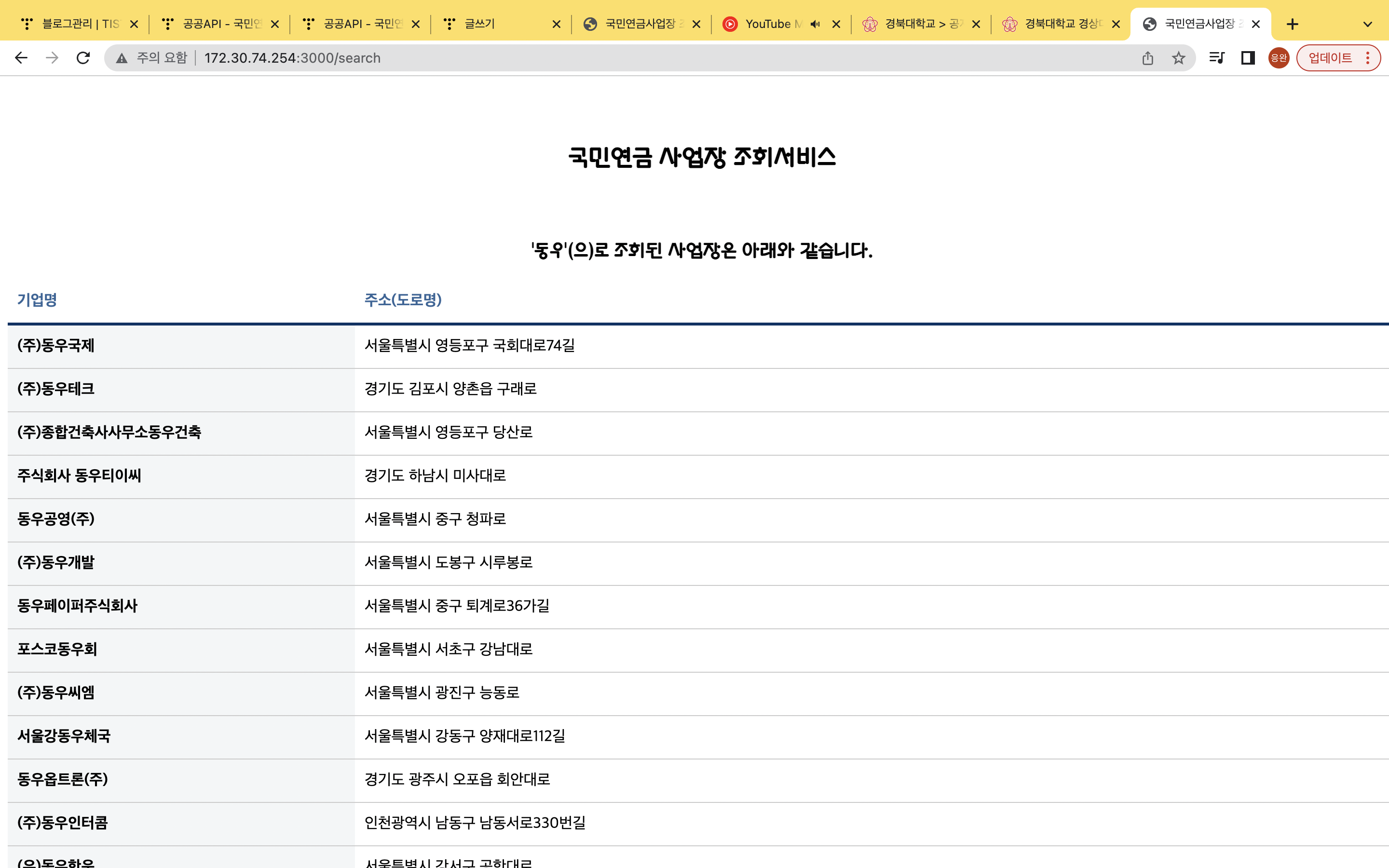Toggle the side panel icon
Screen dimensions: 1389x868
click(1248, 58)
